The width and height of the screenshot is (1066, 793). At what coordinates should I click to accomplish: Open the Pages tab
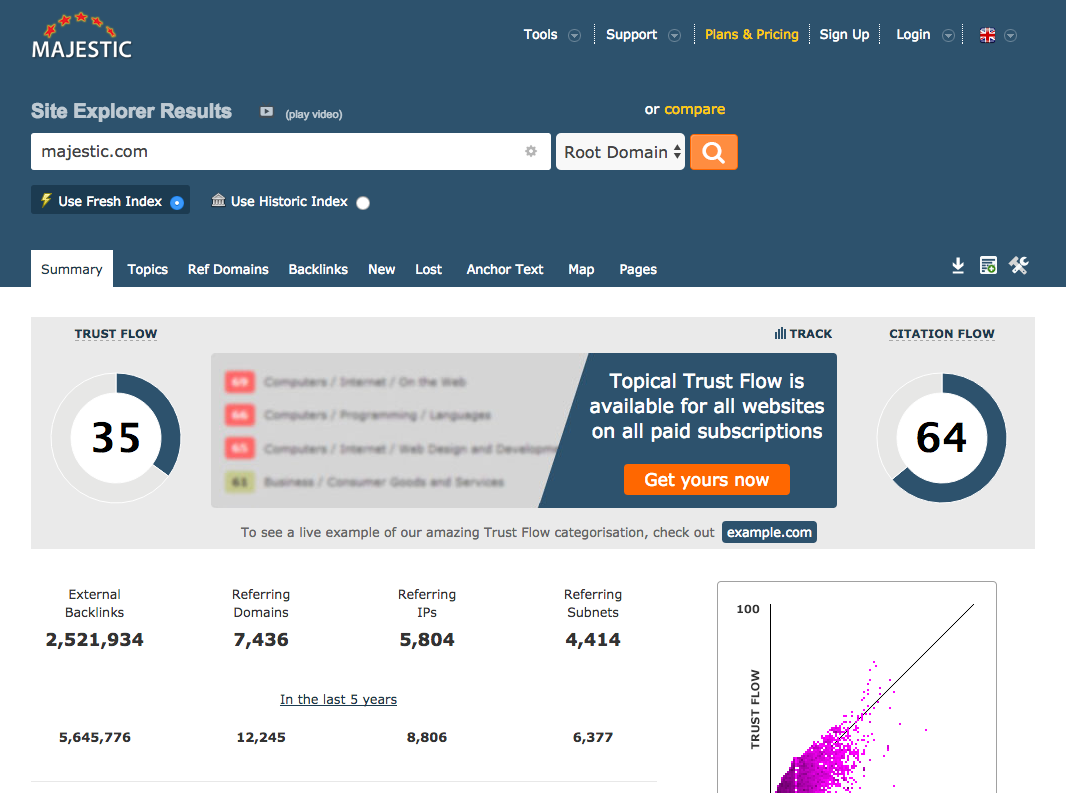638,269
